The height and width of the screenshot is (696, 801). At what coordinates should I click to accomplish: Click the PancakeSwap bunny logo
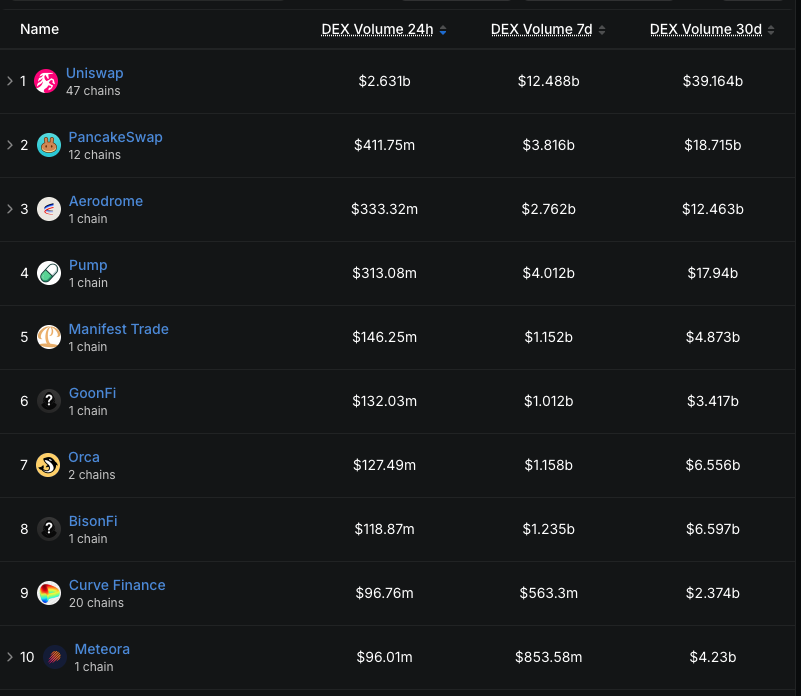(x=49, y=145)
